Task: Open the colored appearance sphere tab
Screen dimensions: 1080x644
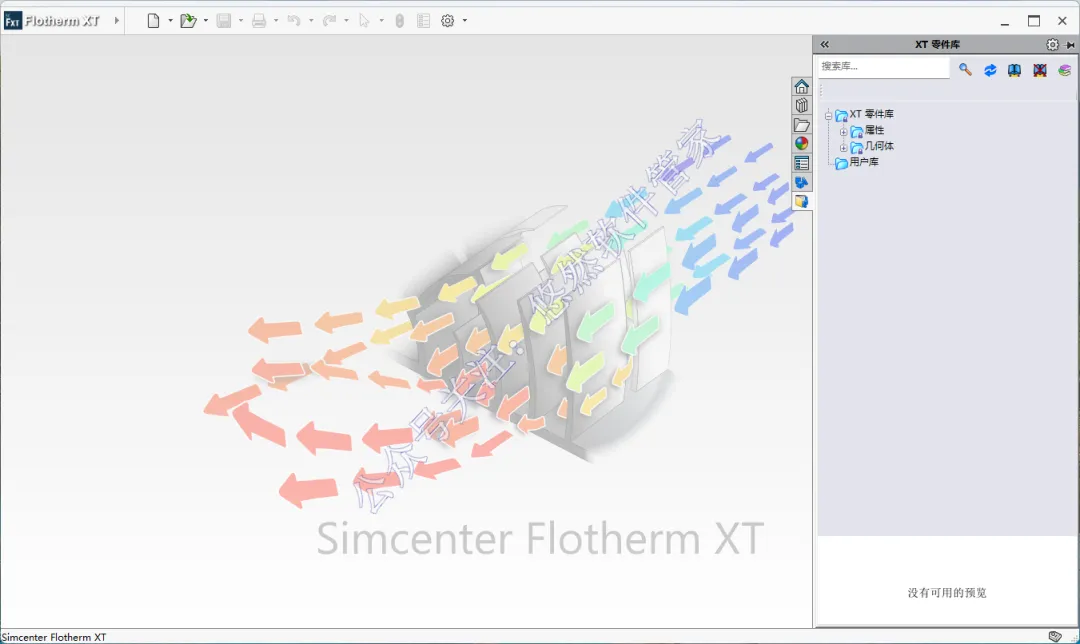Action: click(801, 143)
